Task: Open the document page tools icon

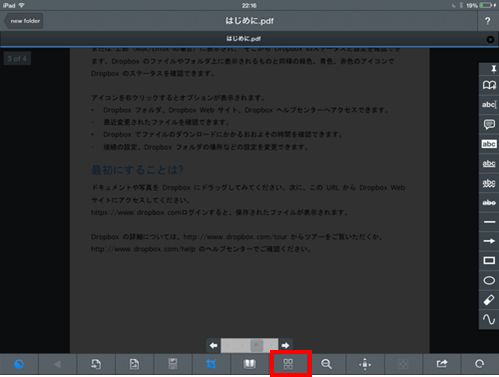Action: tap(134, 364)
